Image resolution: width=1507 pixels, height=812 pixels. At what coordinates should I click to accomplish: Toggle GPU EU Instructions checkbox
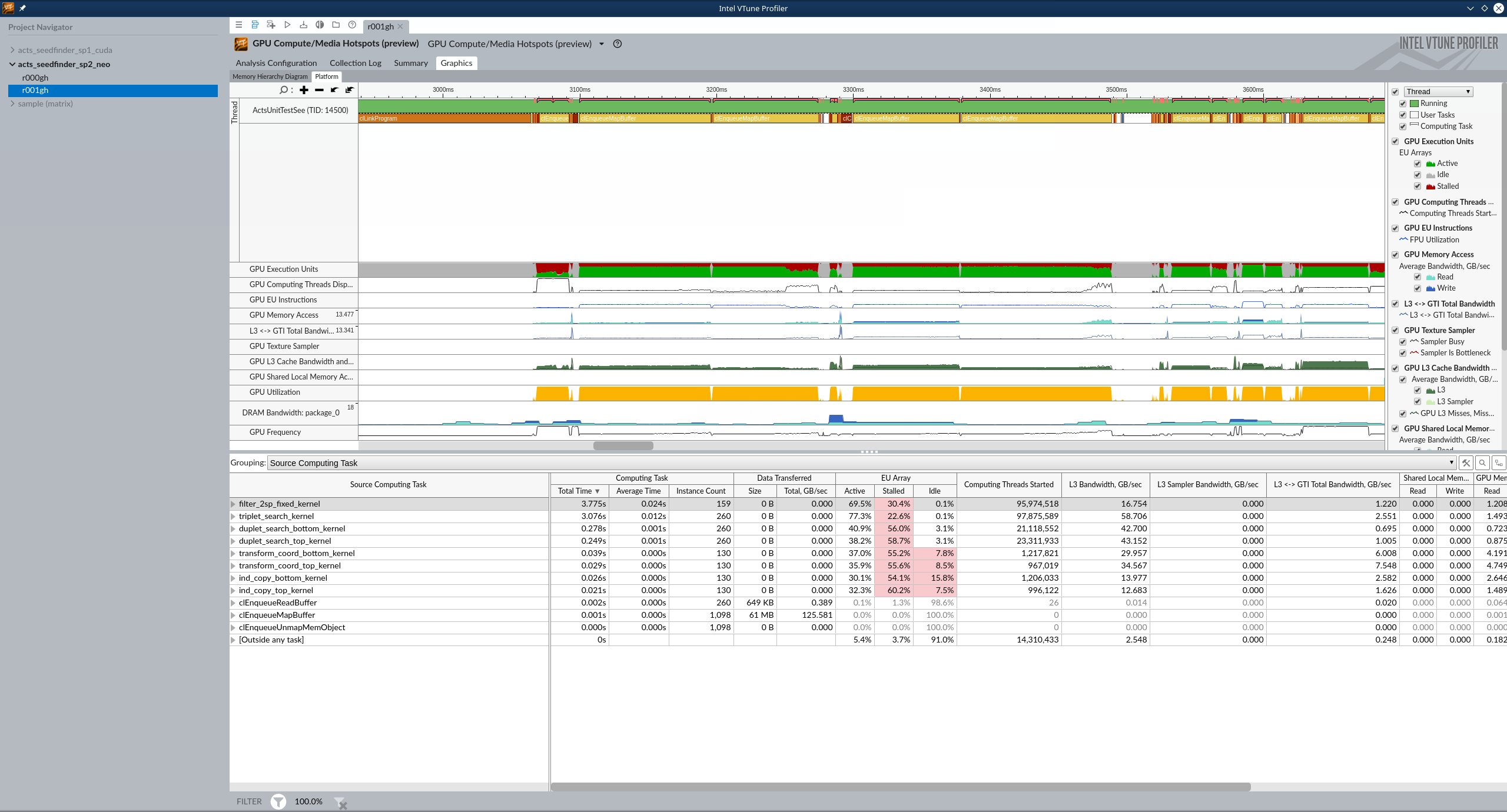click(x=1395, y=228)
